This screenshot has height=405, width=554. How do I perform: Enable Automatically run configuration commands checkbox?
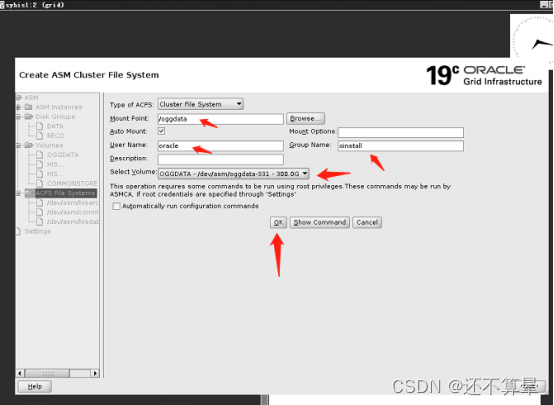pos(116,206)
